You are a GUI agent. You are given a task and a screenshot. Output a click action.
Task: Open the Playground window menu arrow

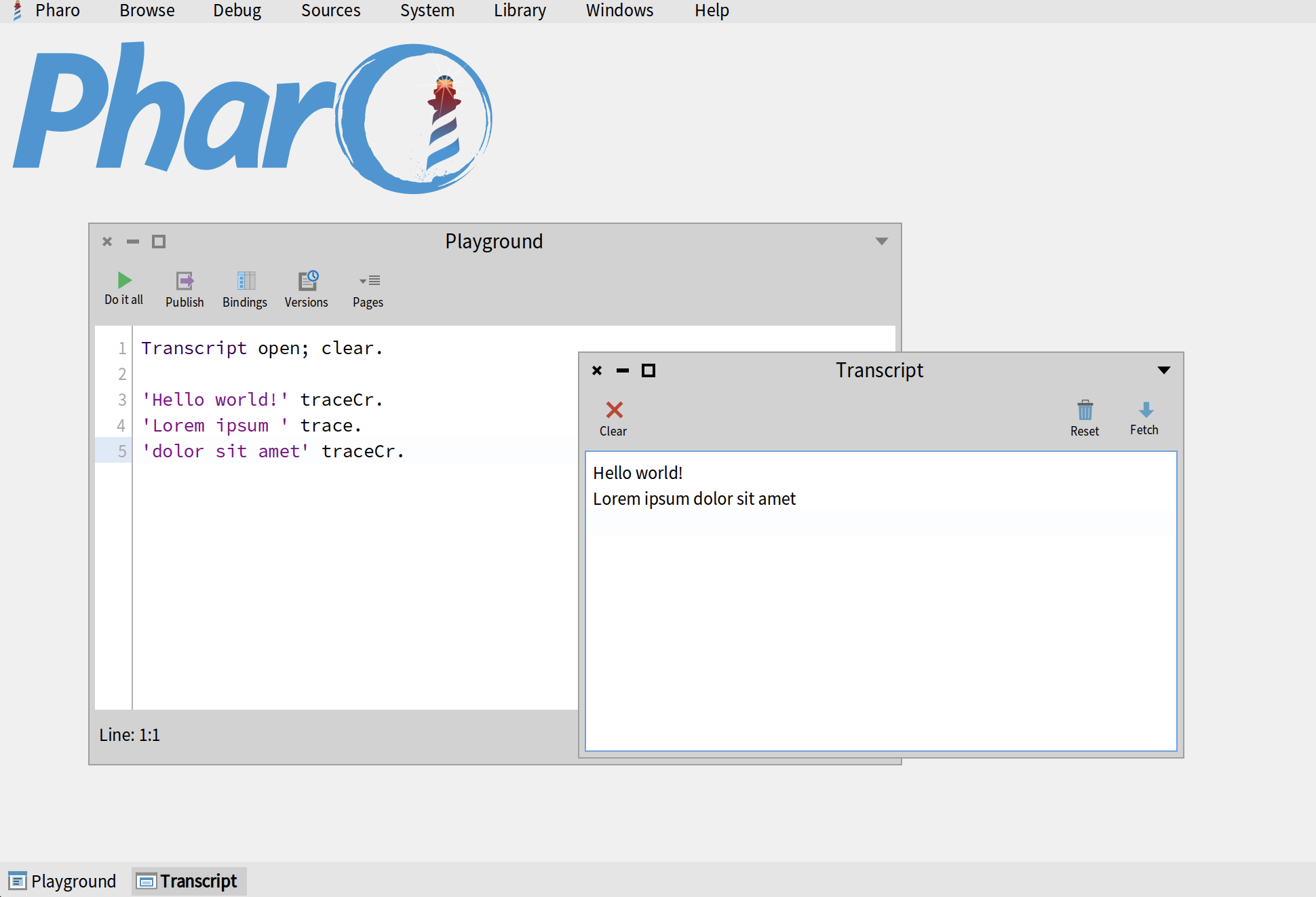click(x=881, y=242)
